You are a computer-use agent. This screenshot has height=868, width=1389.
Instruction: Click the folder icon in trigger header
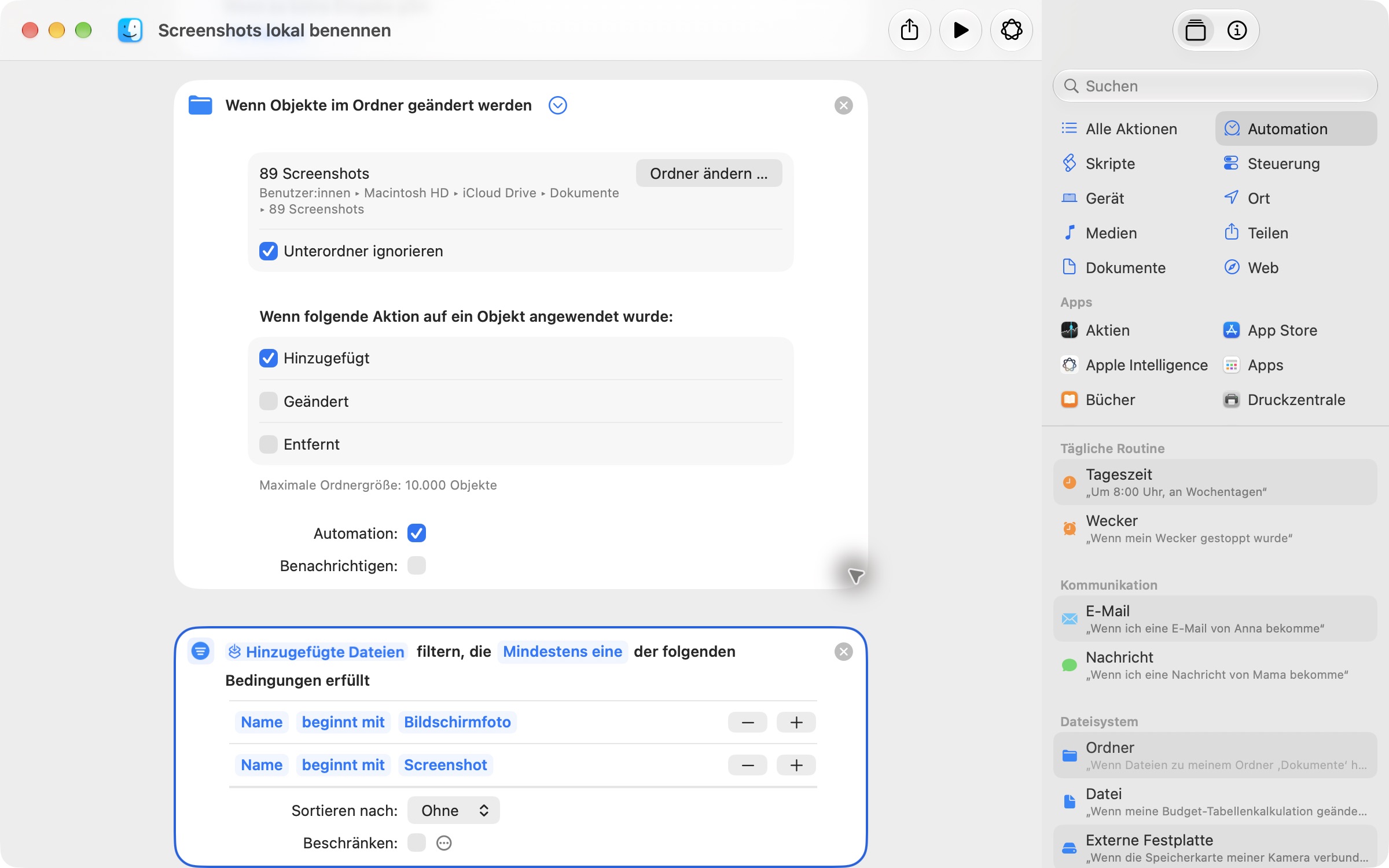pos(200,105)
